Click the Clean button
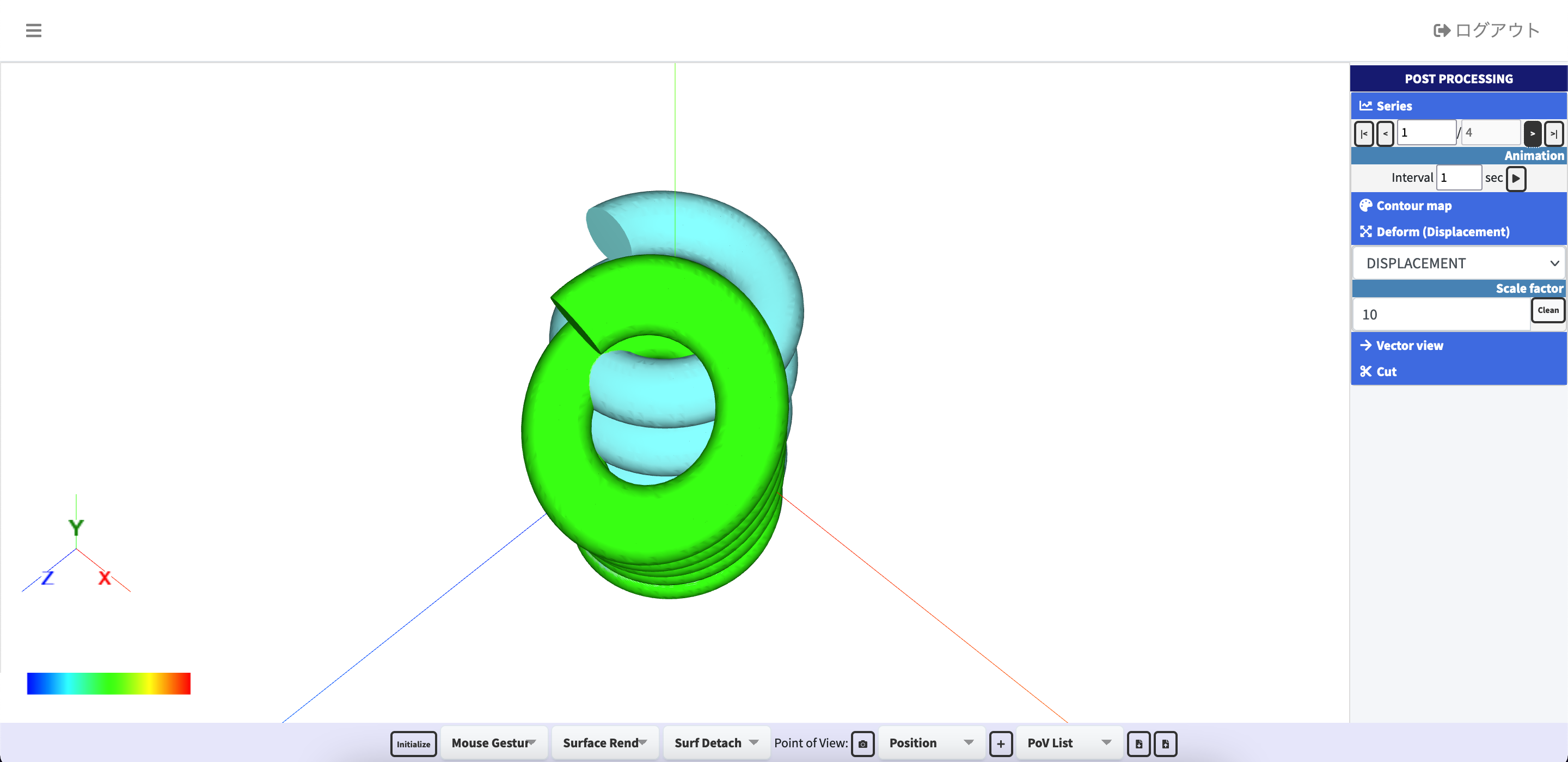Screen dimensions: 1568x762 point(1547,310)
